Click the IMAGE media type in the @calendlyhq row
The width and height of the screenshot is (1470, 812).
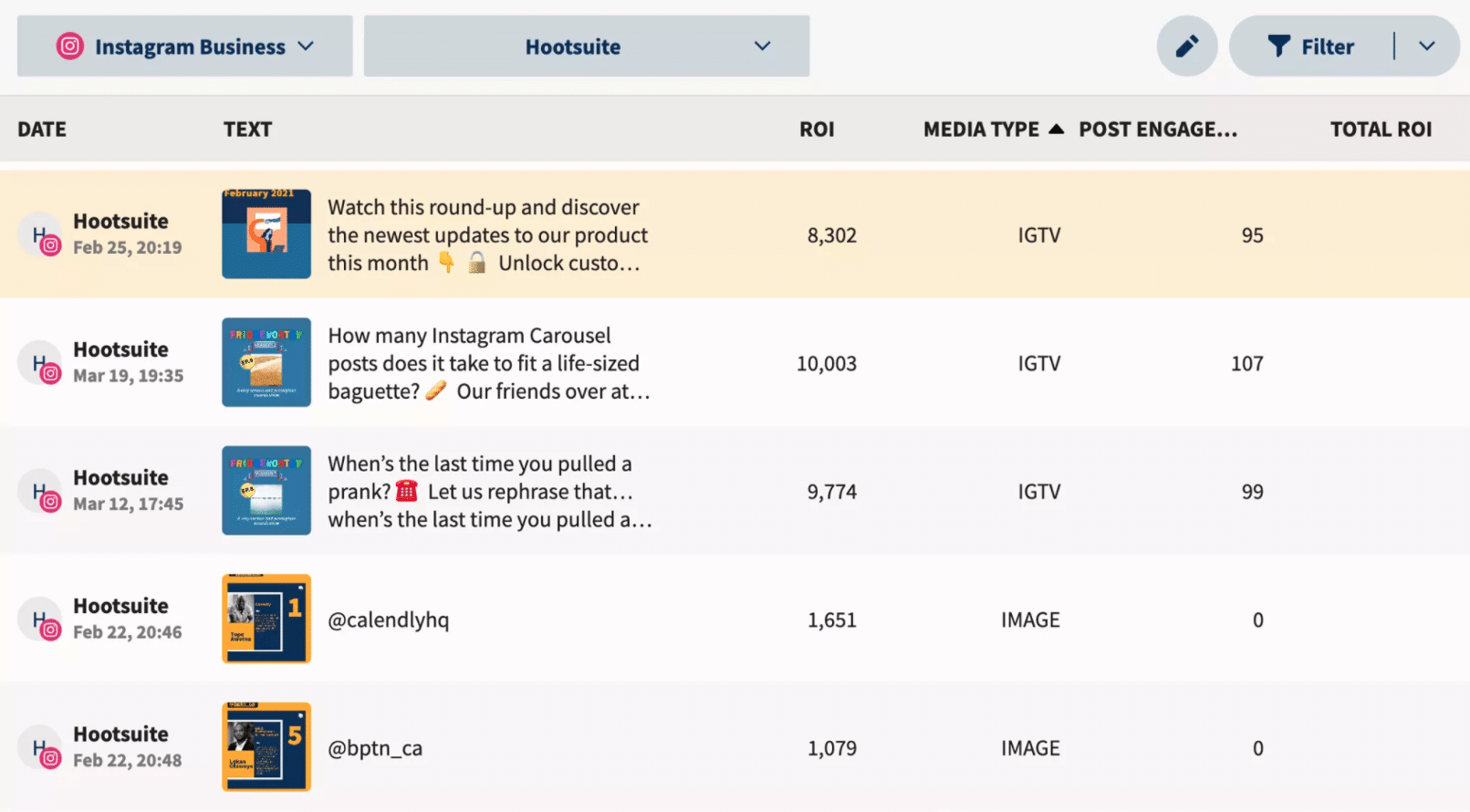click(1030, 619)
